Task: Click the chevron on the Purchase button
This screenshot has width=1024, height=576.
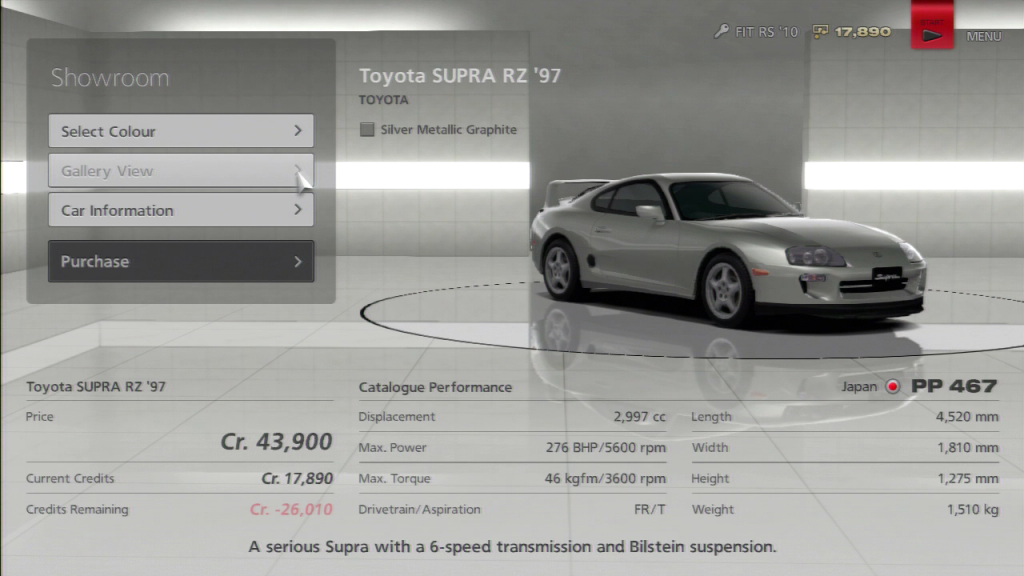Action: tap(298, 262)
